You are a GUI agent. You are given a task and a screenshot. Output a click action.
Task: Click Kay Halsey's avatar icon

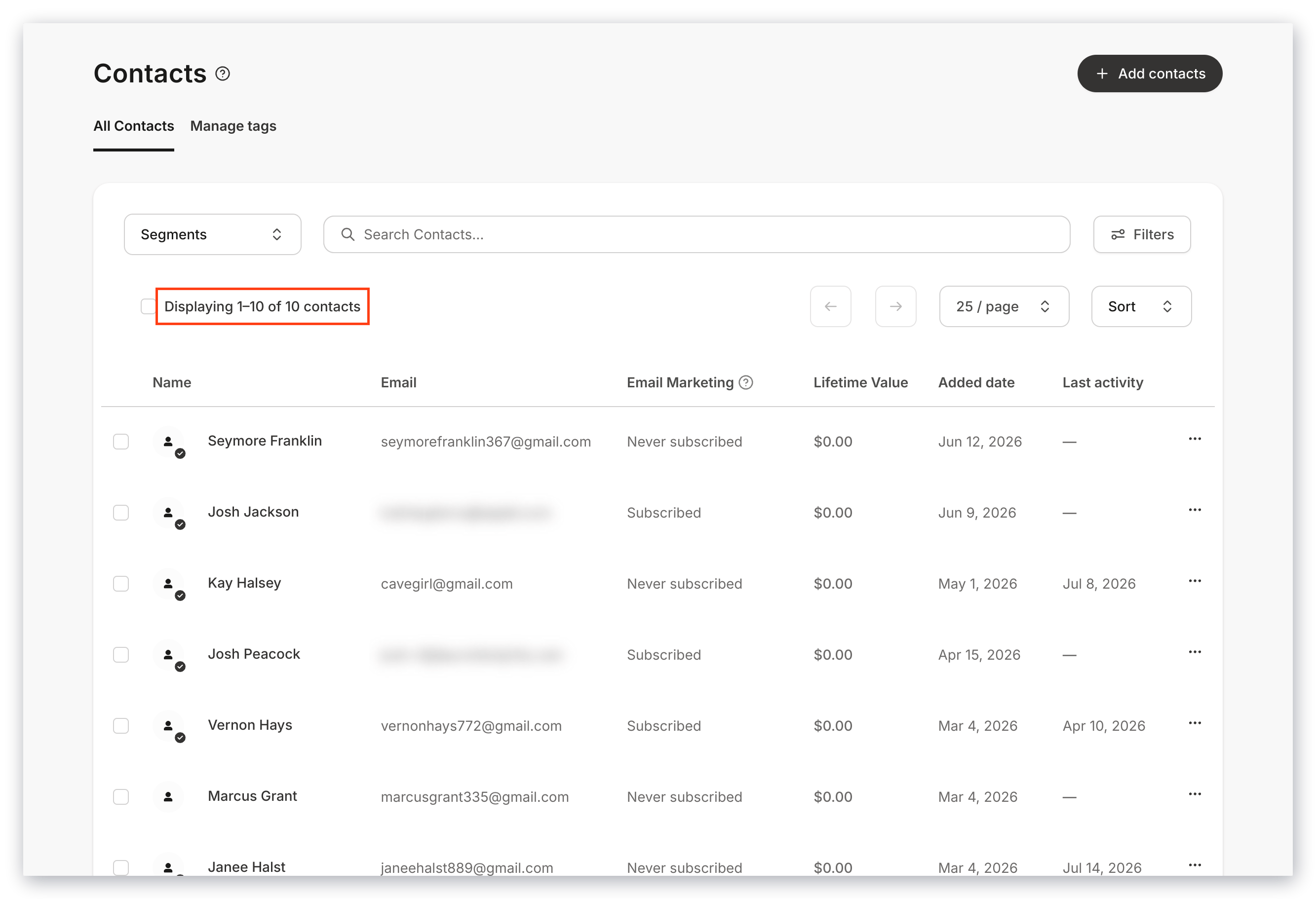[168, 584]
